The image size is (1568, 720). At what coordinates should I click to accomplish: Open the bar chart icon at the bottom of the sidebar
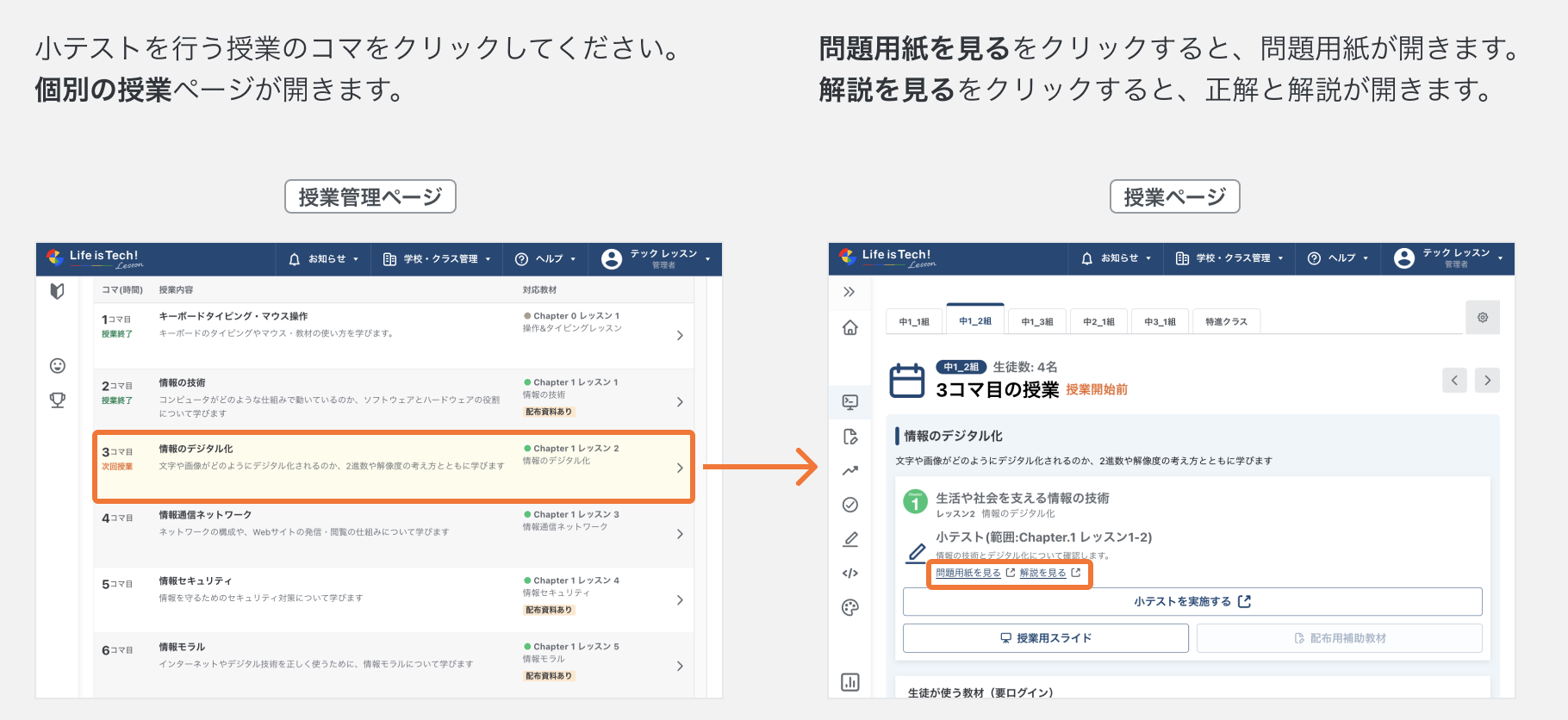pos(850,682)
